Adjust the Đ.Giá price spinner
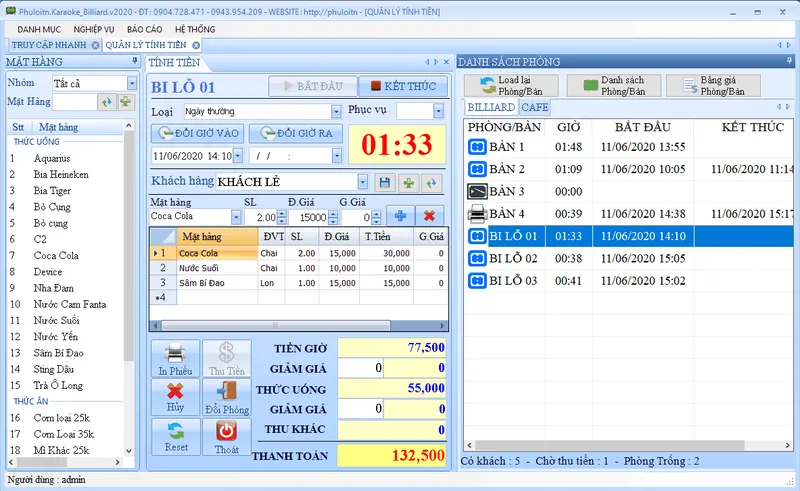 coord(333,217)
